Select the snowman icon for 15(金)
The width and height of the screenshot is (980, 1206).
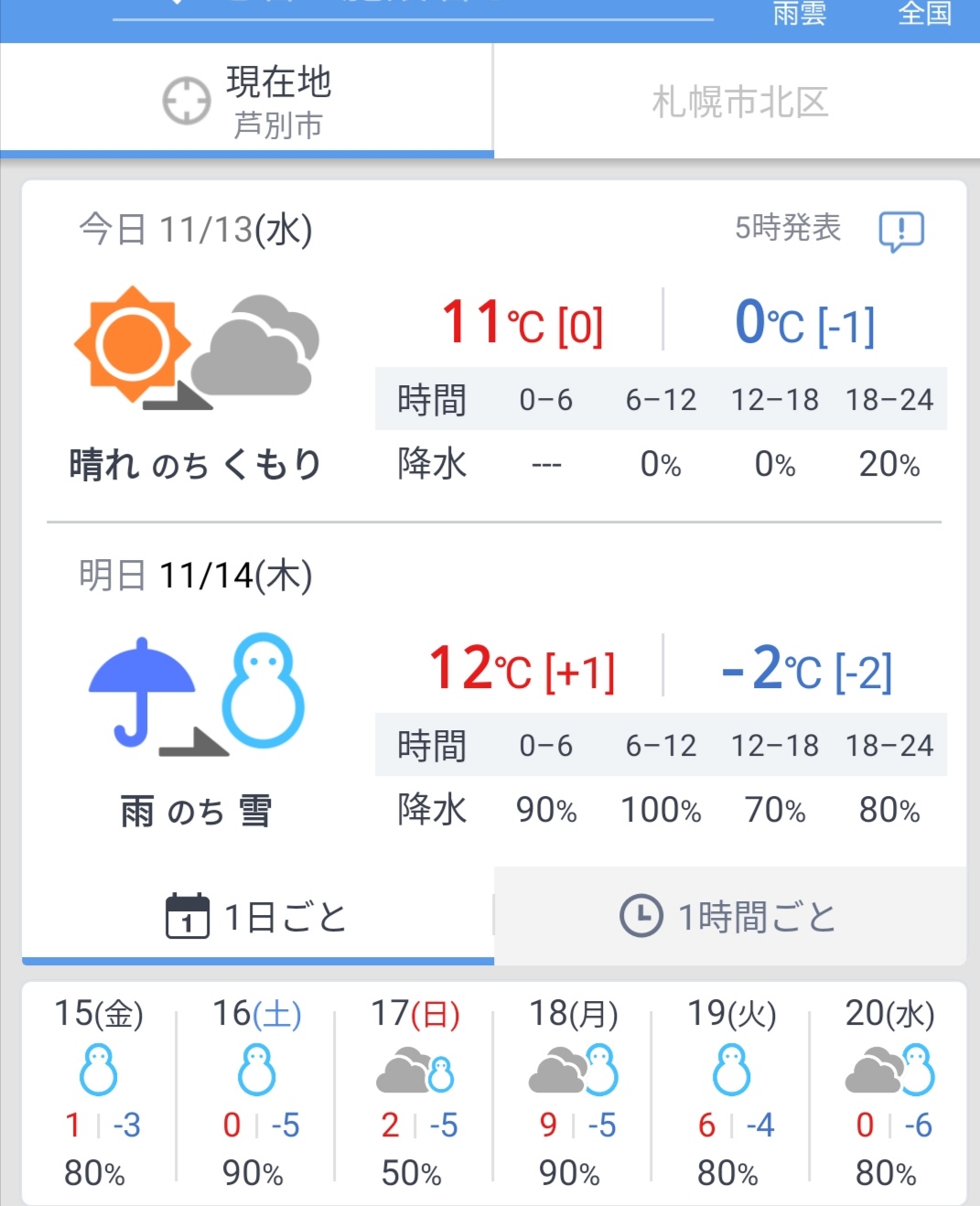click(98, 1070)
